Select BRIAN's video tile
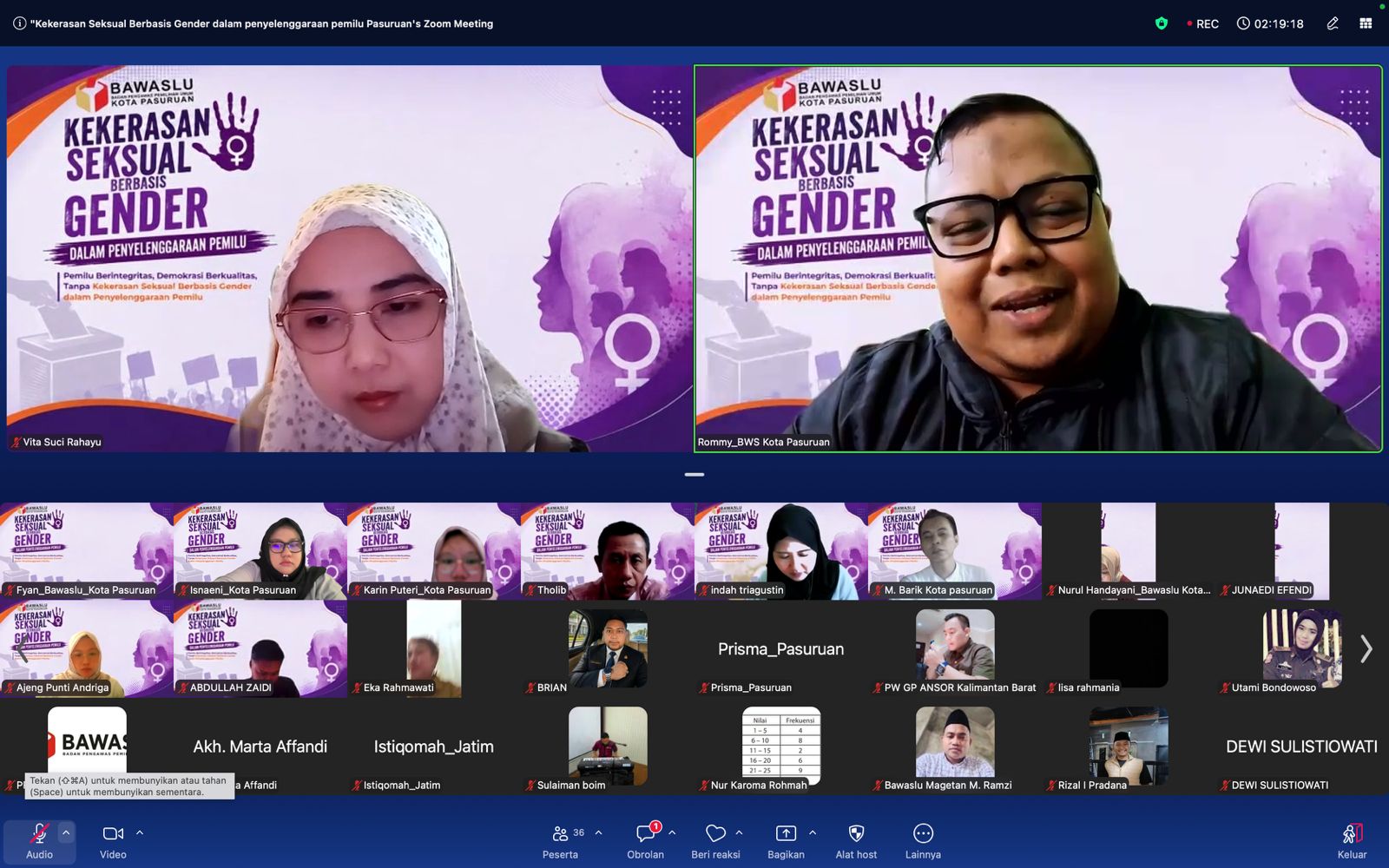Image resolution: width=1389 pixels, height=868 pixels. pos(608,648)
